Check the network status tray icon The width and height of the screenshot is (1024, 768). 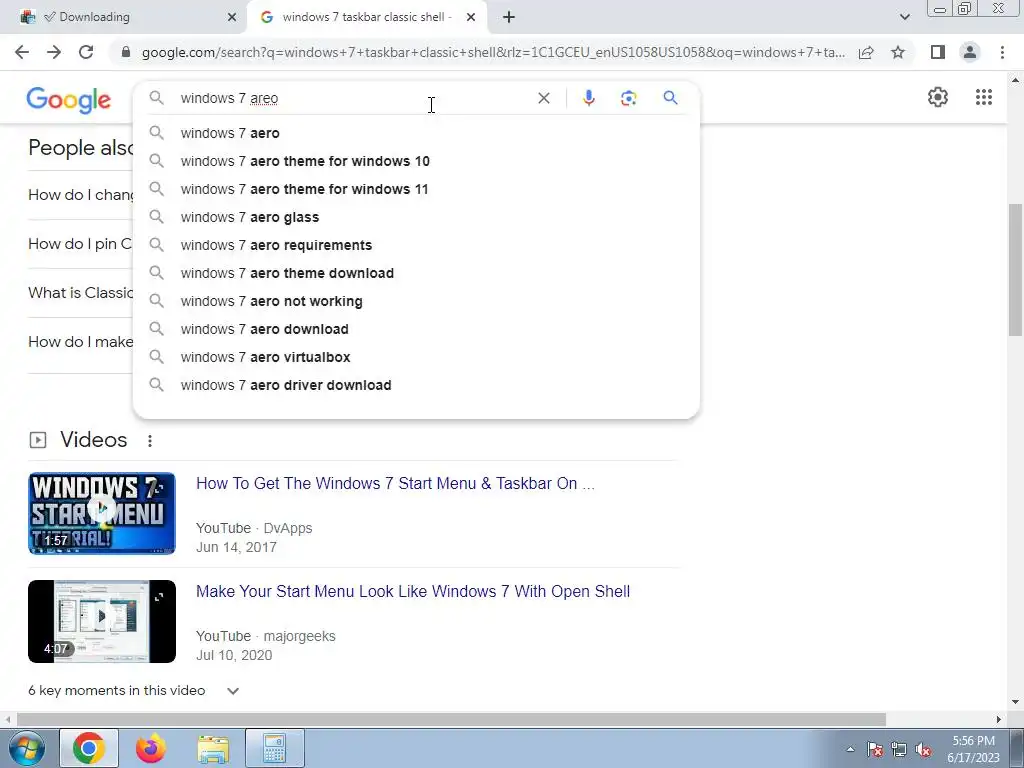899,750
